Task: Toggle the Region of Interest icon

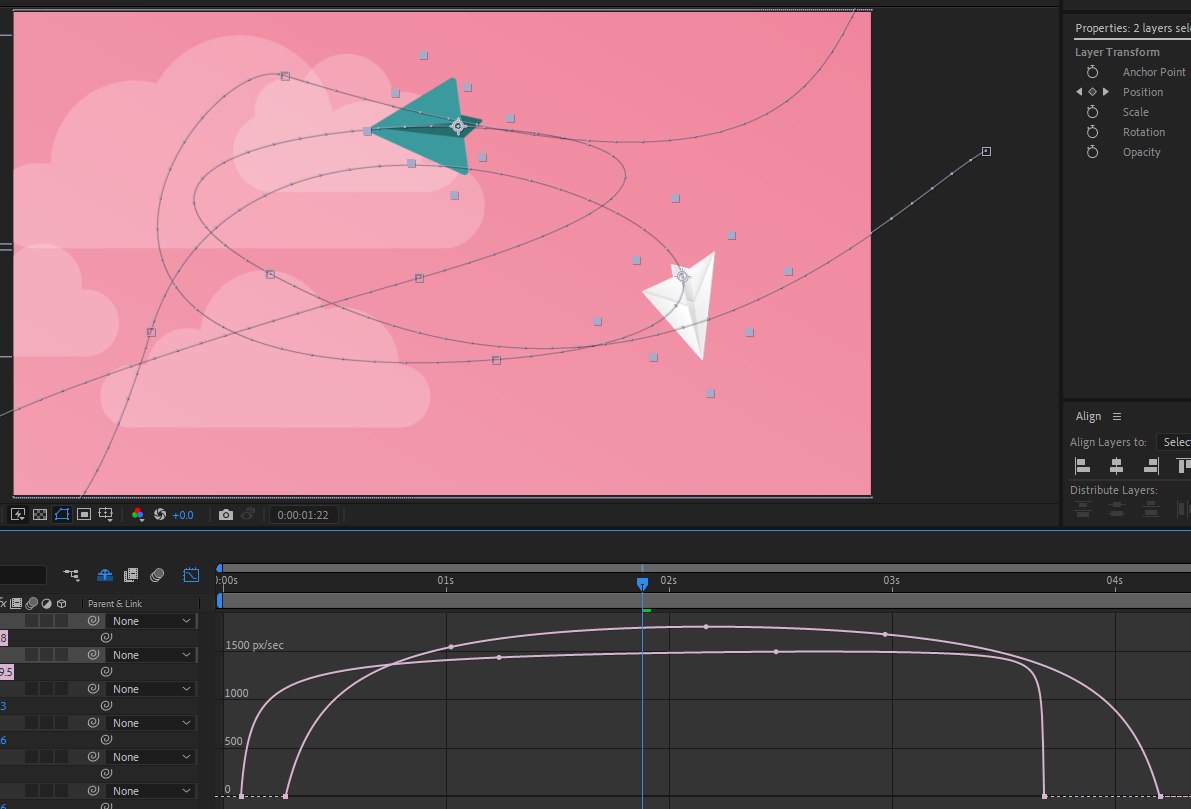Action: tap(84, 514)
